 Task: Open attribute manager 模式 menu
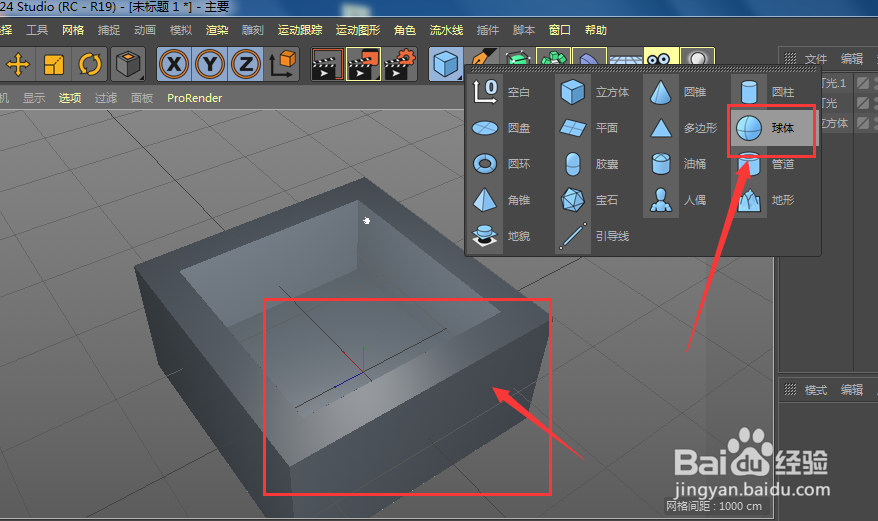click(x=816, y=390)
